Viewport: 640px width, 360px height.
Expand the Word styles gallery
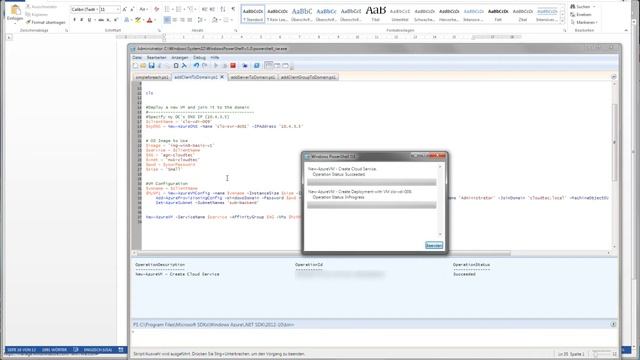click(x=563, y=21)
